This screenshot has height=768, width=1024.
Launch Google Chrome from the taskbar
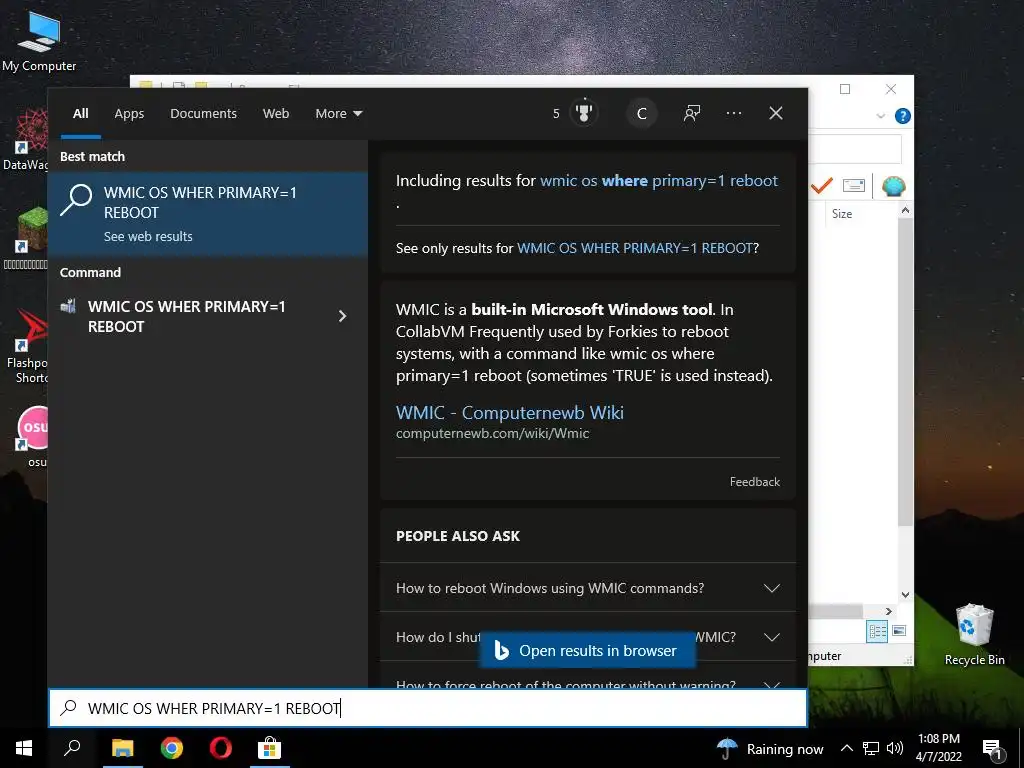coord(172,748)
